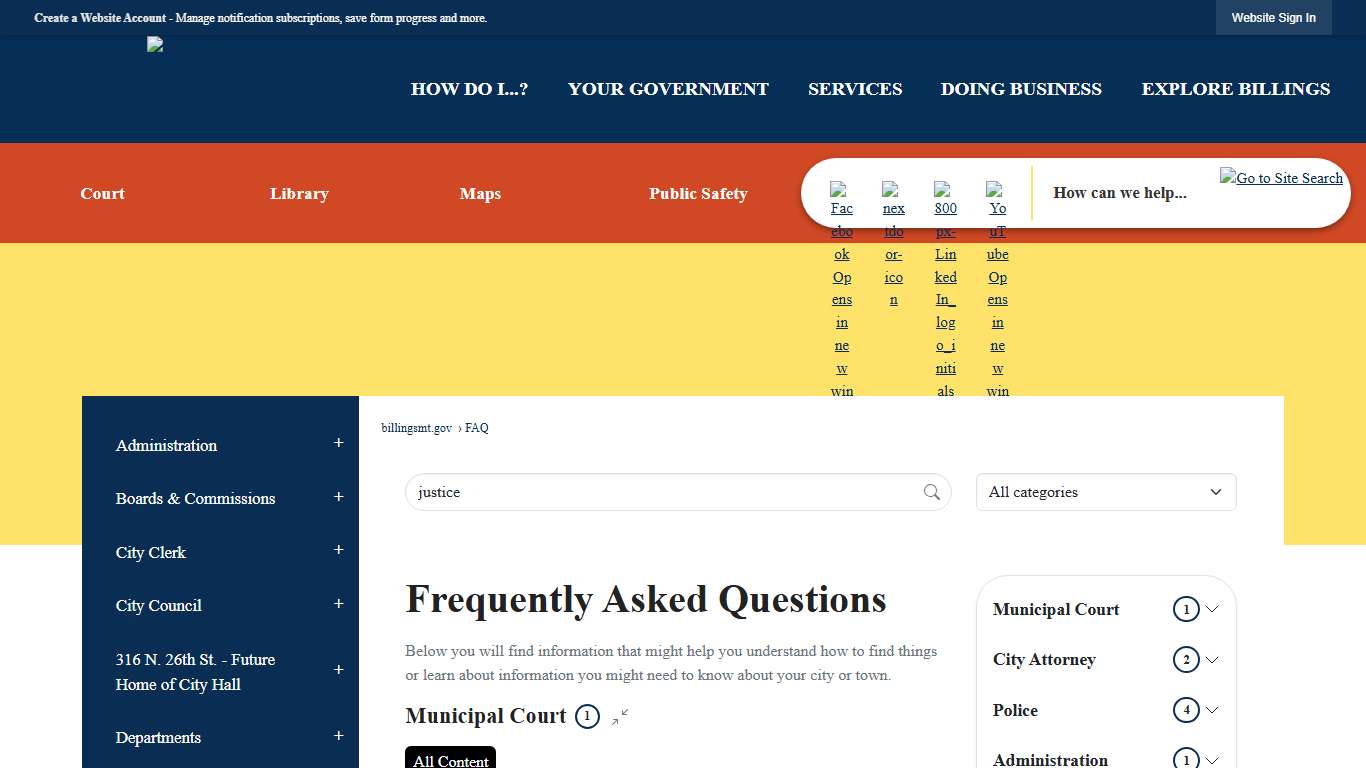The image size is (1366, 768).
Task: Click the YouTube icon
Action: (997, 196)
